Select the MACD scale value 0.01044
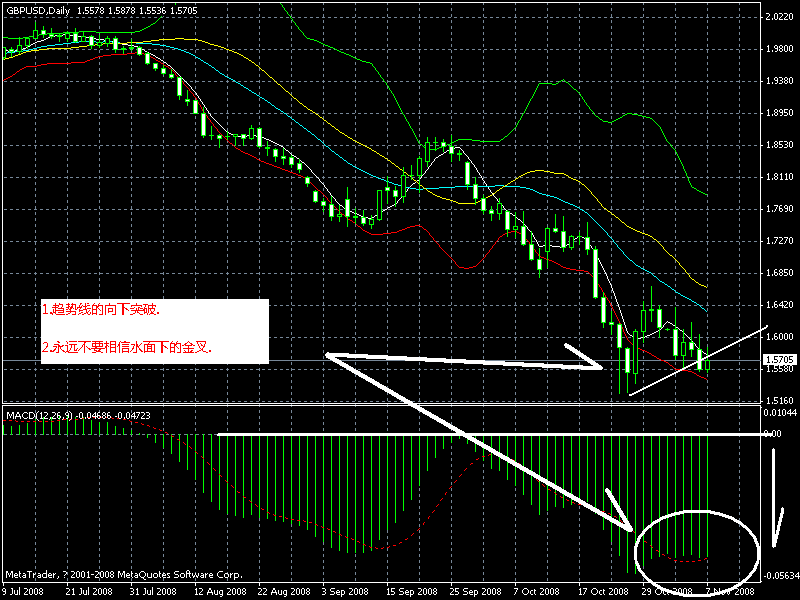 pos(780,412)
